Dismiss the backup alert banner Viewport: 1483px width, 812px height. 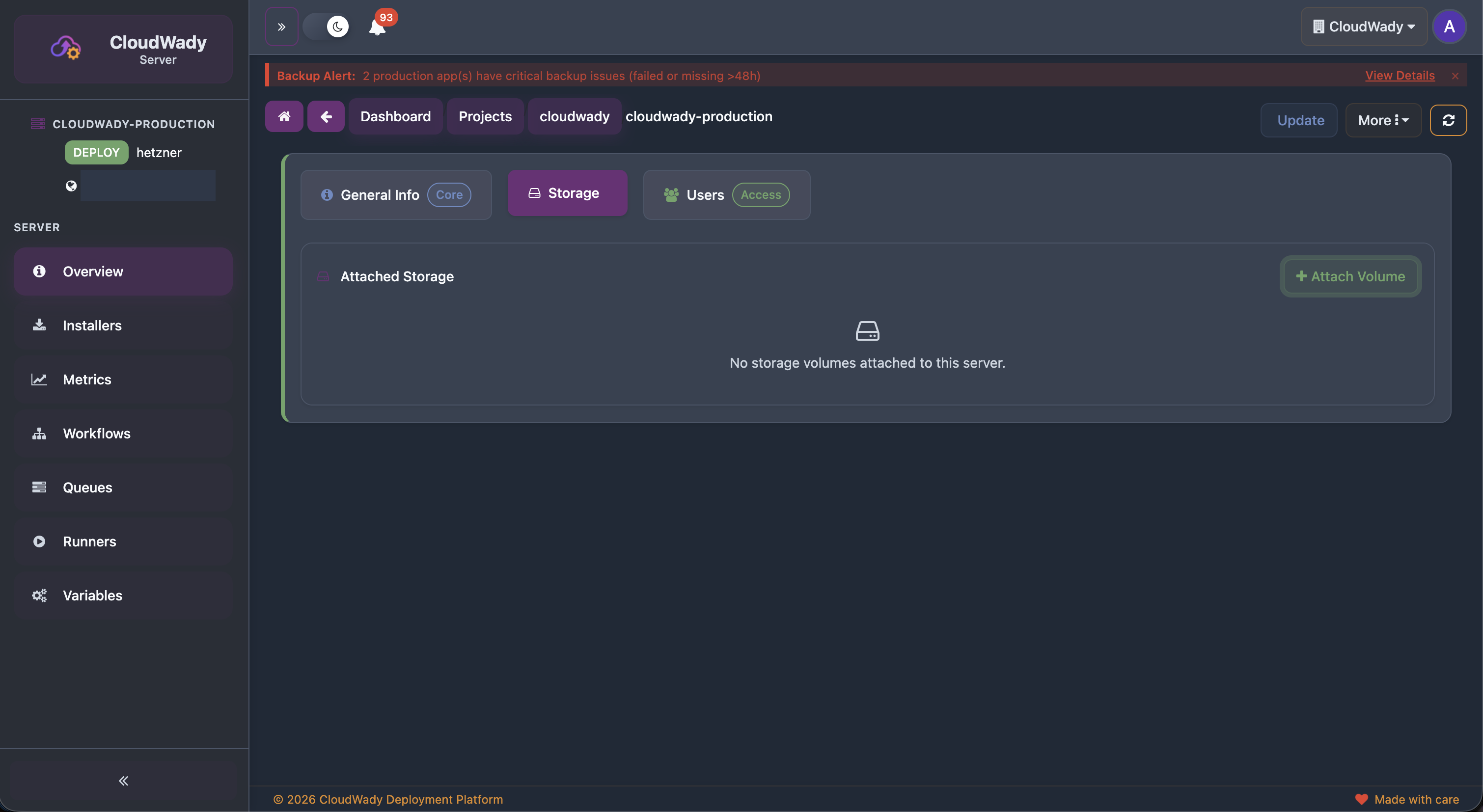click(1455, 76)
